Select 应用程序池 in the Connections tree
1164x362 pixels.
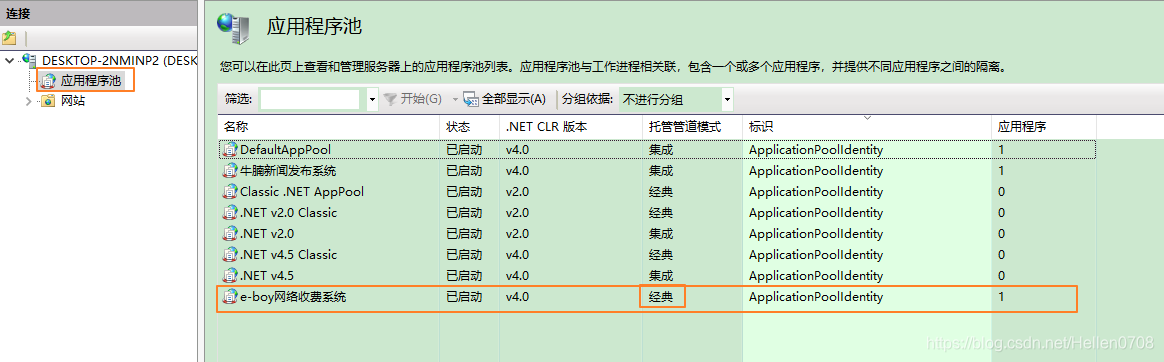(91, 80)
